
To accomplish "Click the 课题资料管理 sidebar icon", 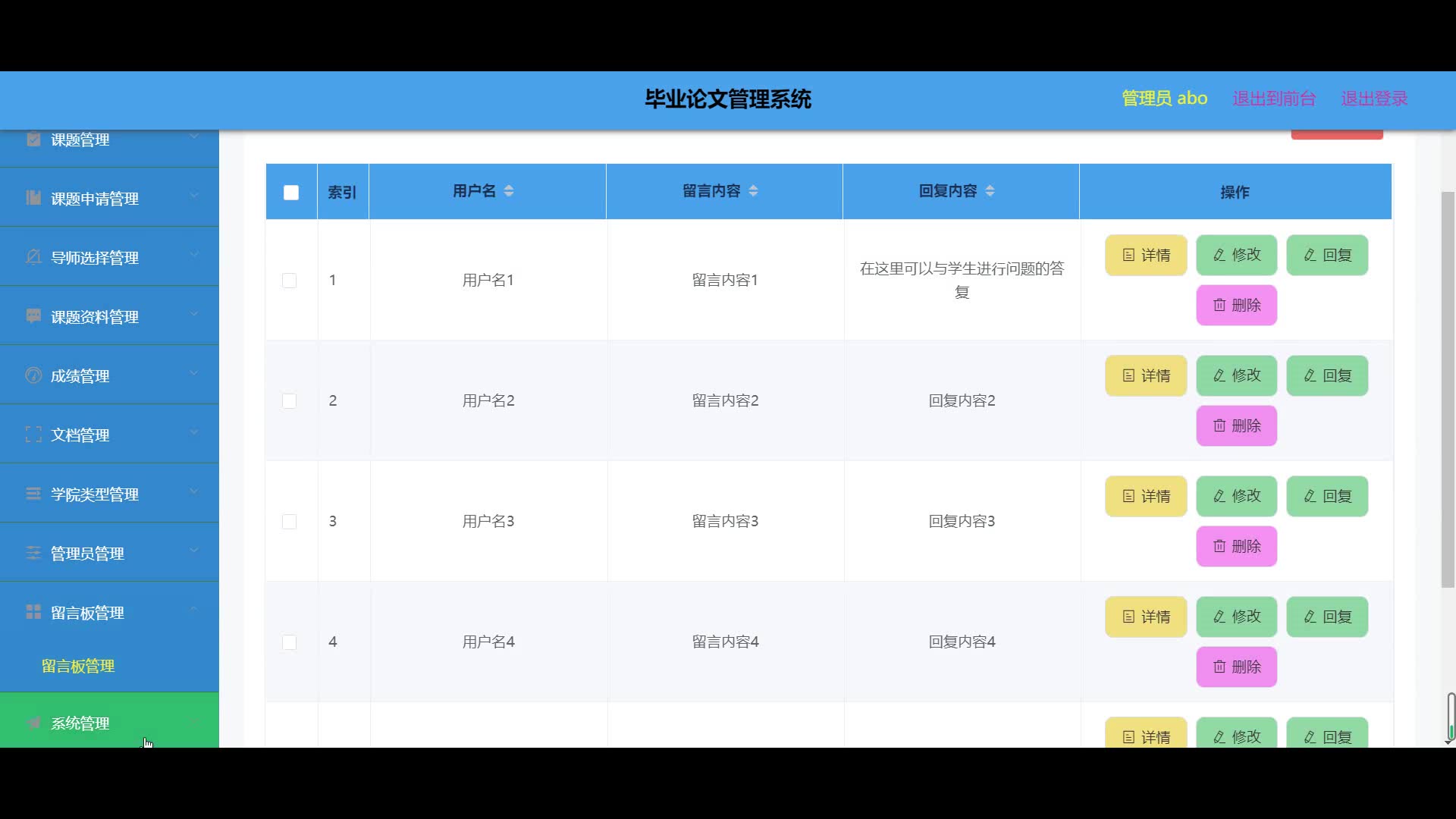I will pyautogui.click(x=33, y=316).
